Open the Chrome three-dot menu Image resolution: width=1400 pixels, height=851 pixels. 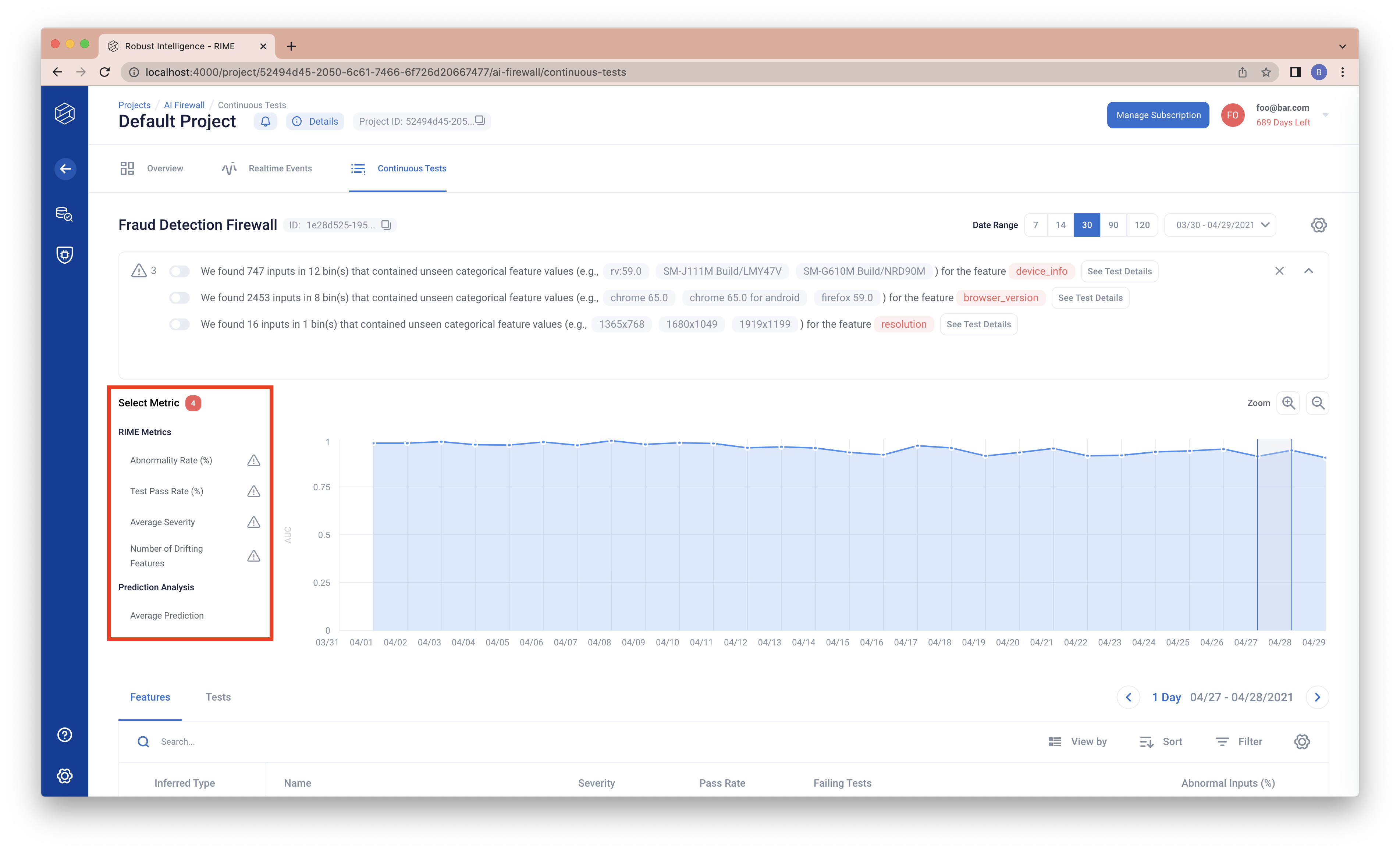(1343, 72)
